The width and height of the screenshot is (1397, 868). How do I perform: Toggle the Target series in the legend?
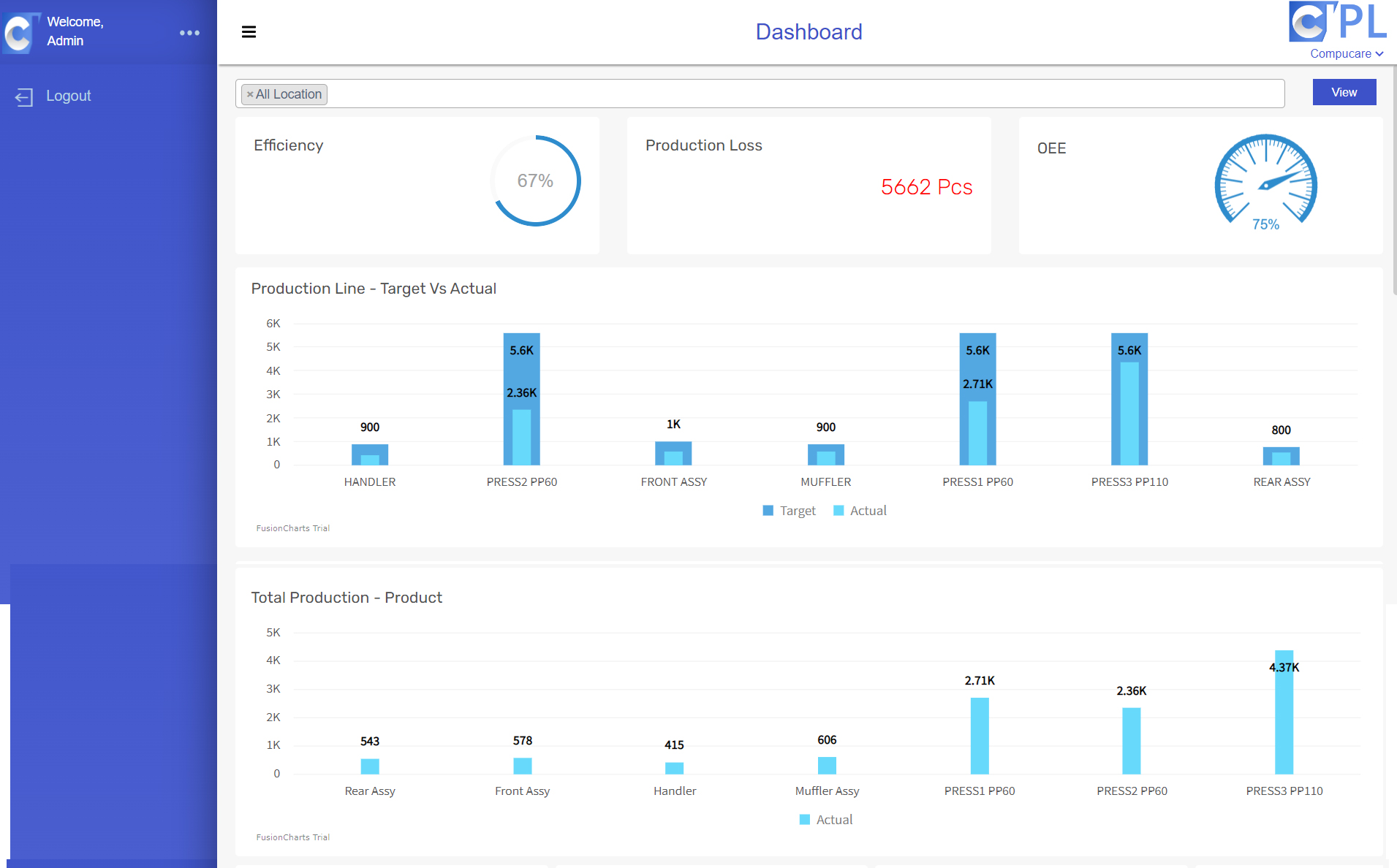(x=789, y=510)
